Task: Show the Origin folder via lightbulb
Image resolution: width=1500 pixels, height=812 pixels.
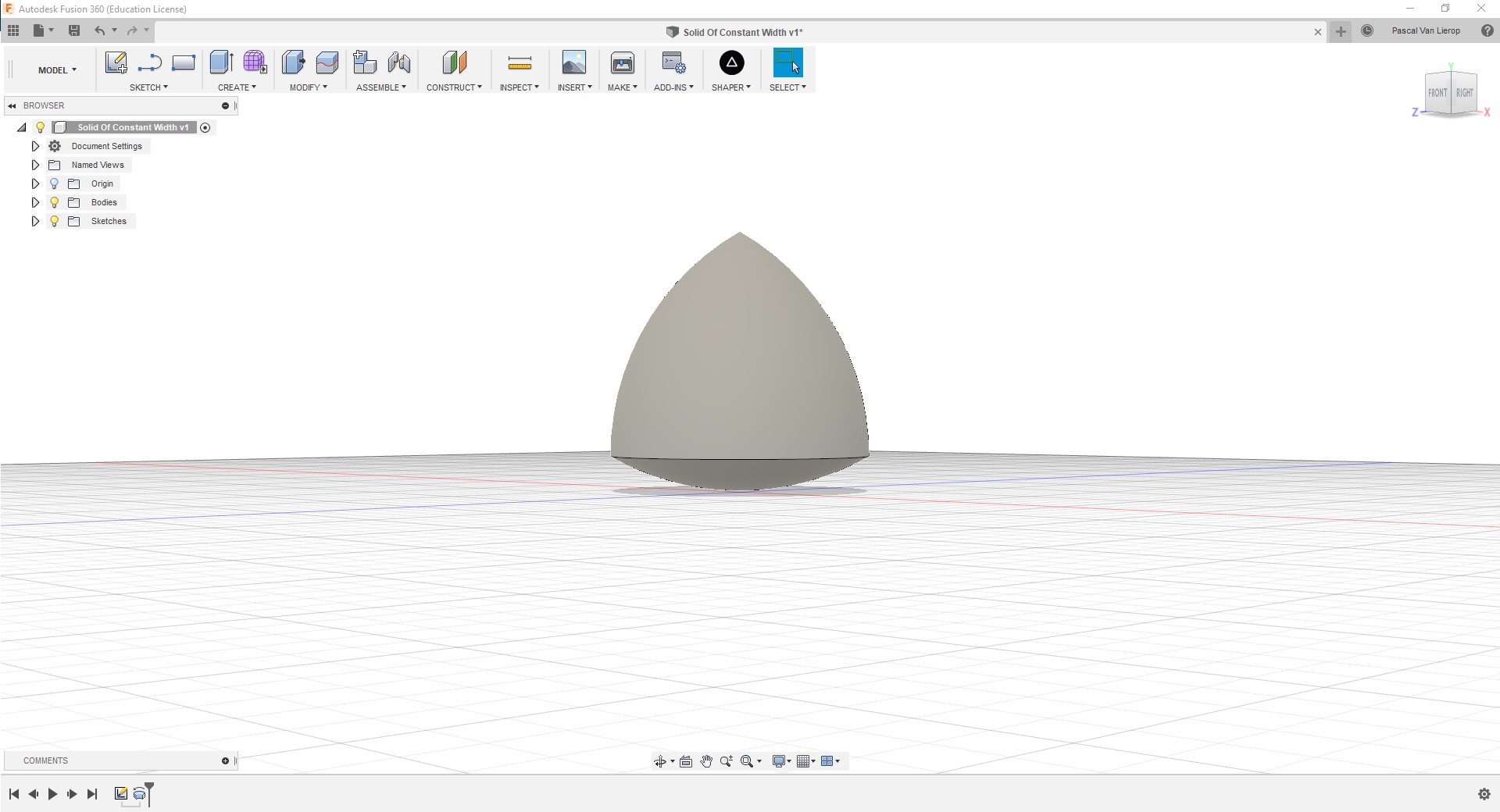Action: pyautogui.click(x=55, y=183)
